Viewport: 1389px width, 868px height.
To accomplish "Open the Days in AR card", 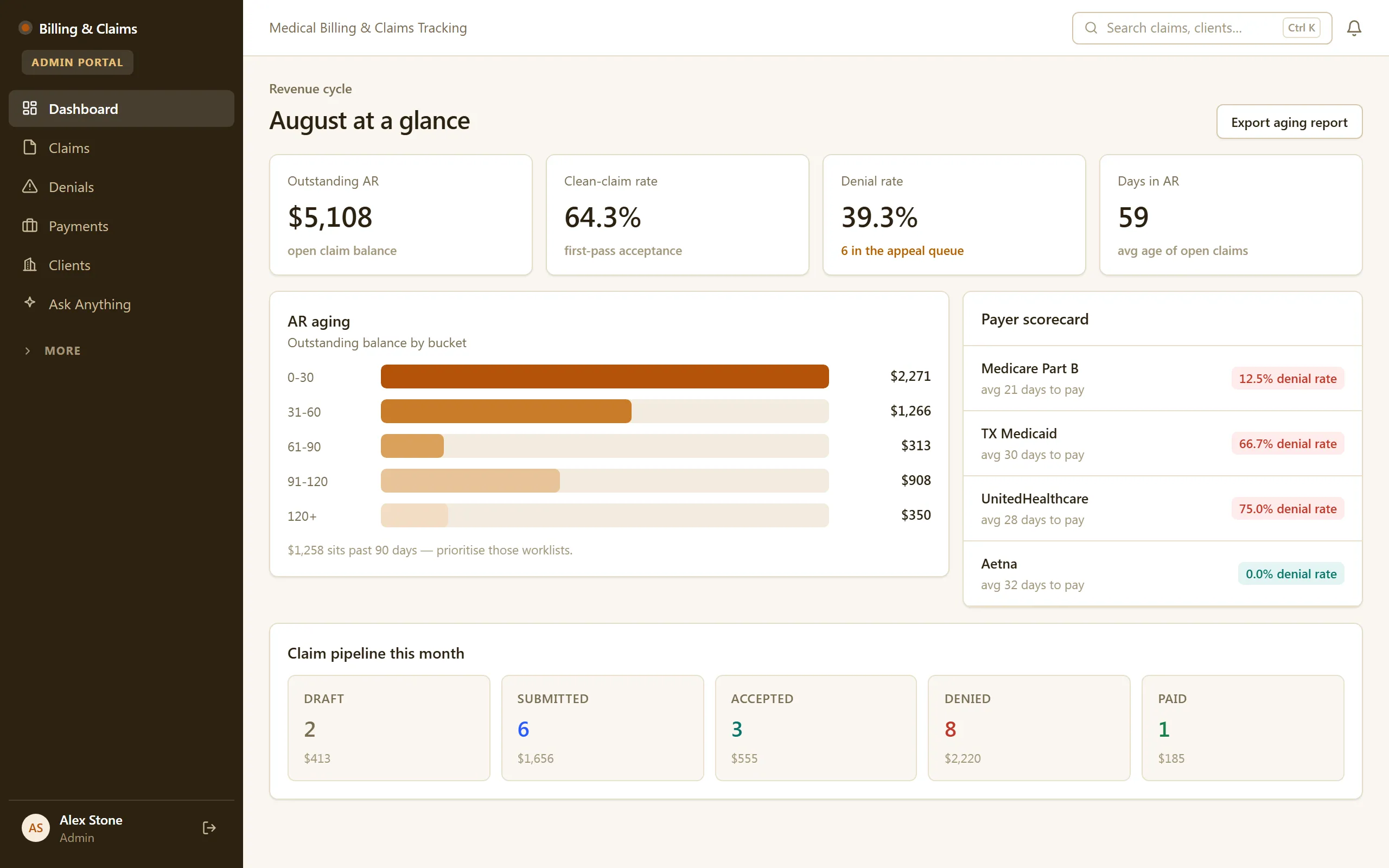I will tap(1231, 215).
